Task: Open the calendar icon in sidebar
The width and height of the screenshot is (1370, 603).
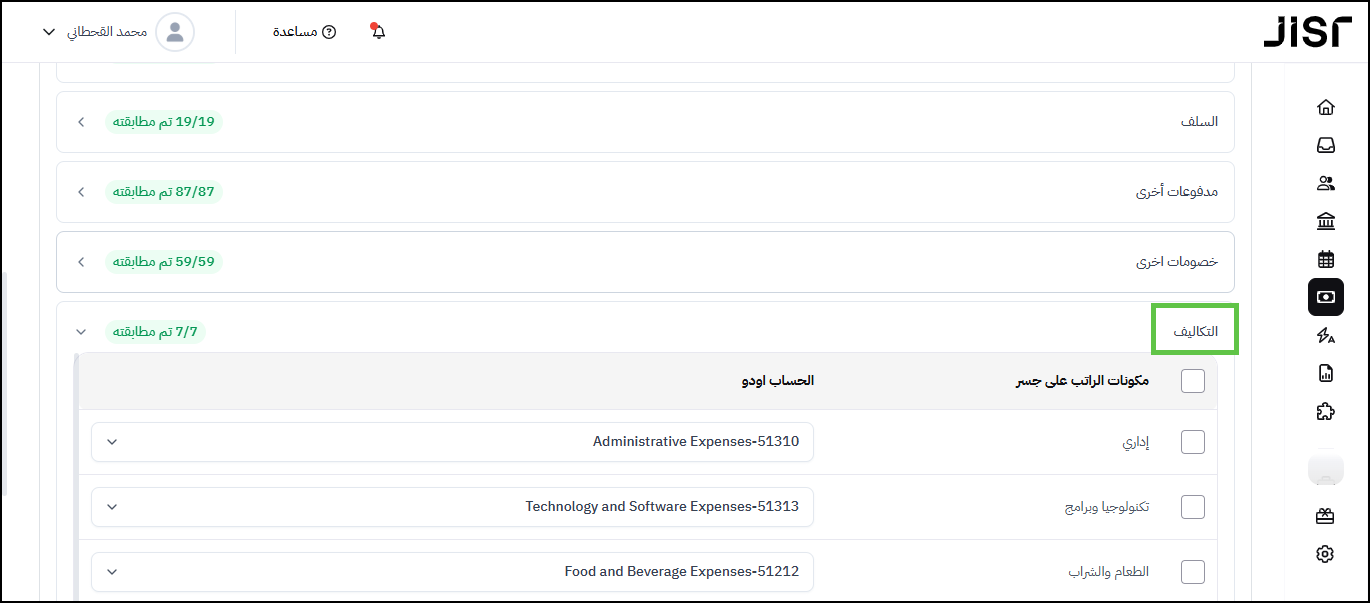Action: [1326, 259]
